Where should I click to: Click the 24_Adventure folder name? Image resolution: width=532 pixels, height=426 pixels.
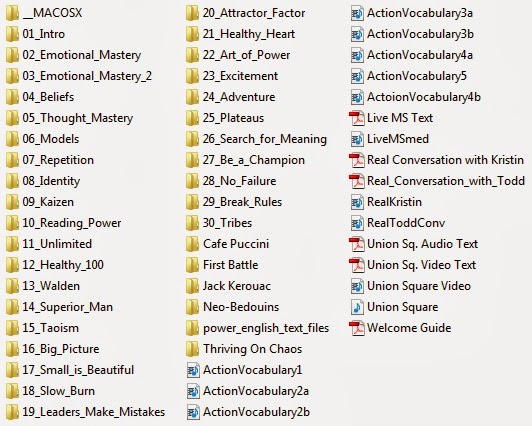tap(239, 97)
